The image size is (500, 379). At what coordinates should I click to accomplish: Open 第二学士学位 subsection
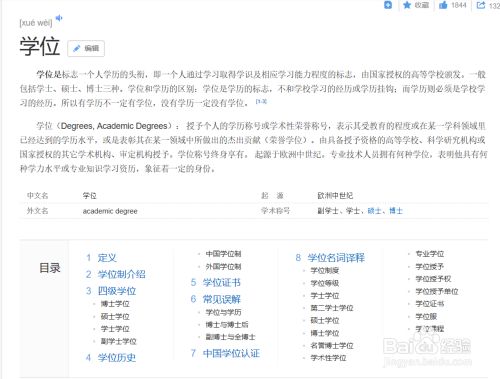[x=332, y=308]
